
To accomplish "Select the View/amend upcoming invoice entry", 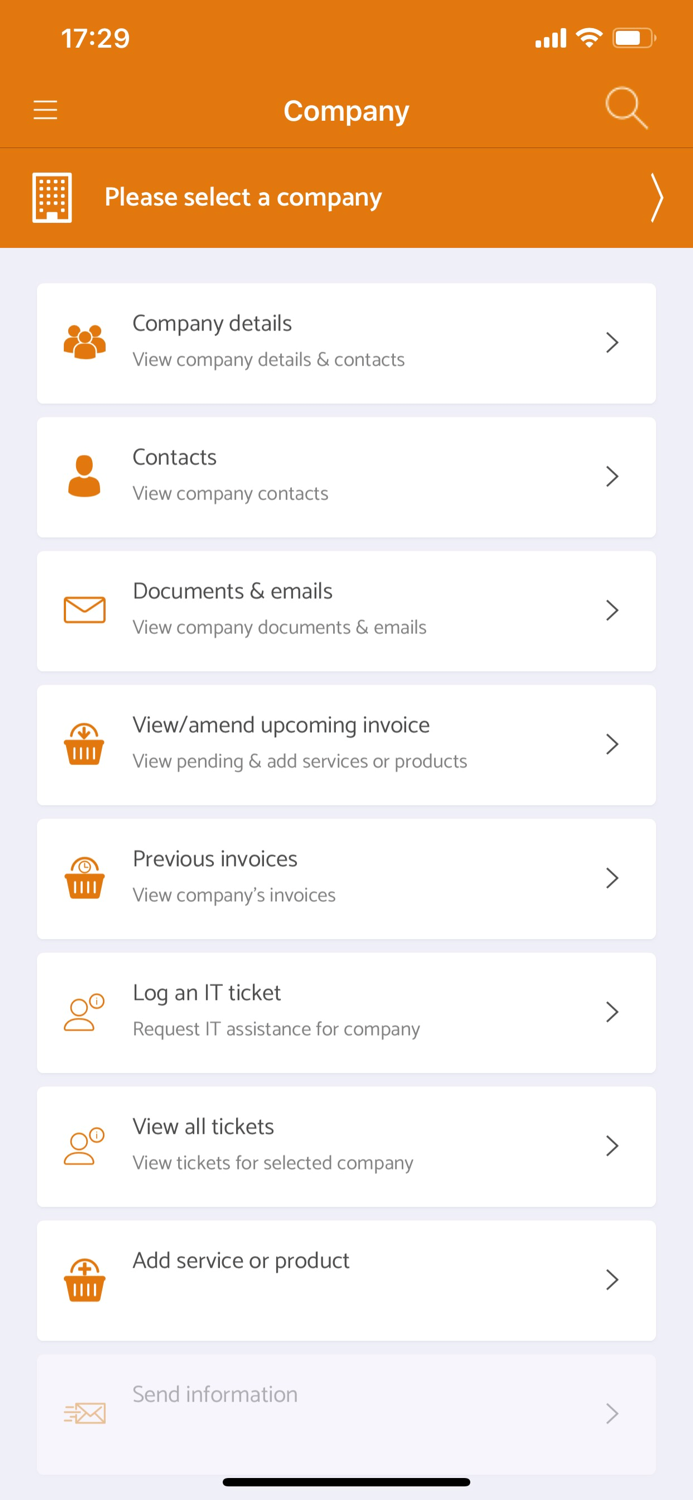I will (346, 744).
